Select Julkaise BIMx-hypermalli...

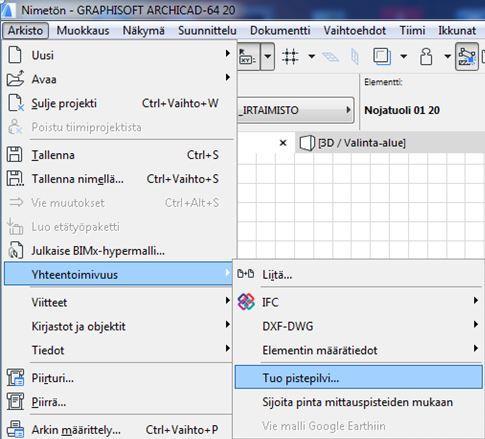pyautogui.click(x=119, y=251)
